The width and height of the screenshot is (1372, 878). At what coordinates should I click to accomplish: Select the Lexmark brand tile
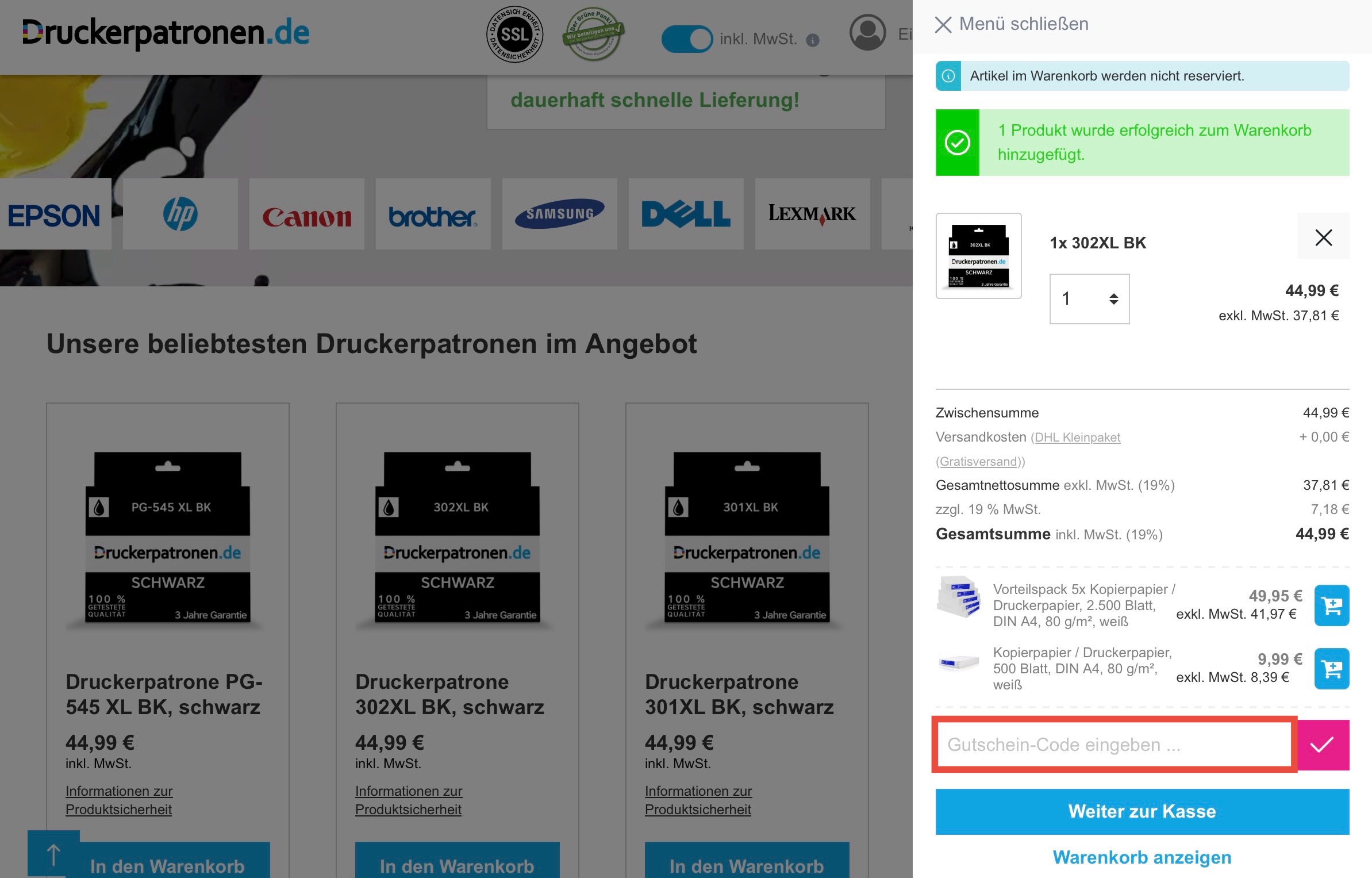[x=813, y=214]
